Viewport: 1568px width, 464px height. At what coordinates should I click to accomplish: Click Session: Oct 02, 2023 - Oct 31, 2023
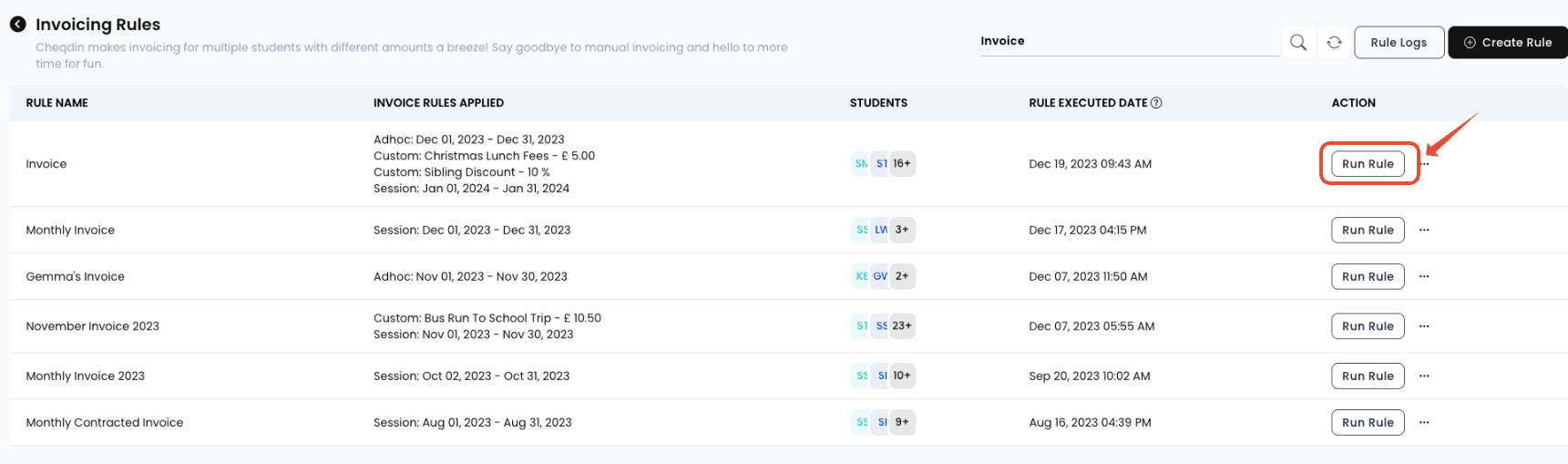(471, 376)
